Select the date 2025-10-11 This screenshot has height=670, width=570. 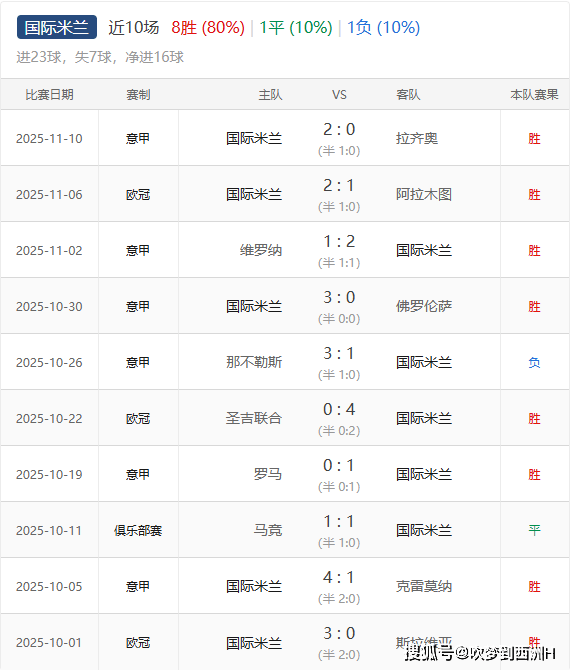click(x=49, y=531)
